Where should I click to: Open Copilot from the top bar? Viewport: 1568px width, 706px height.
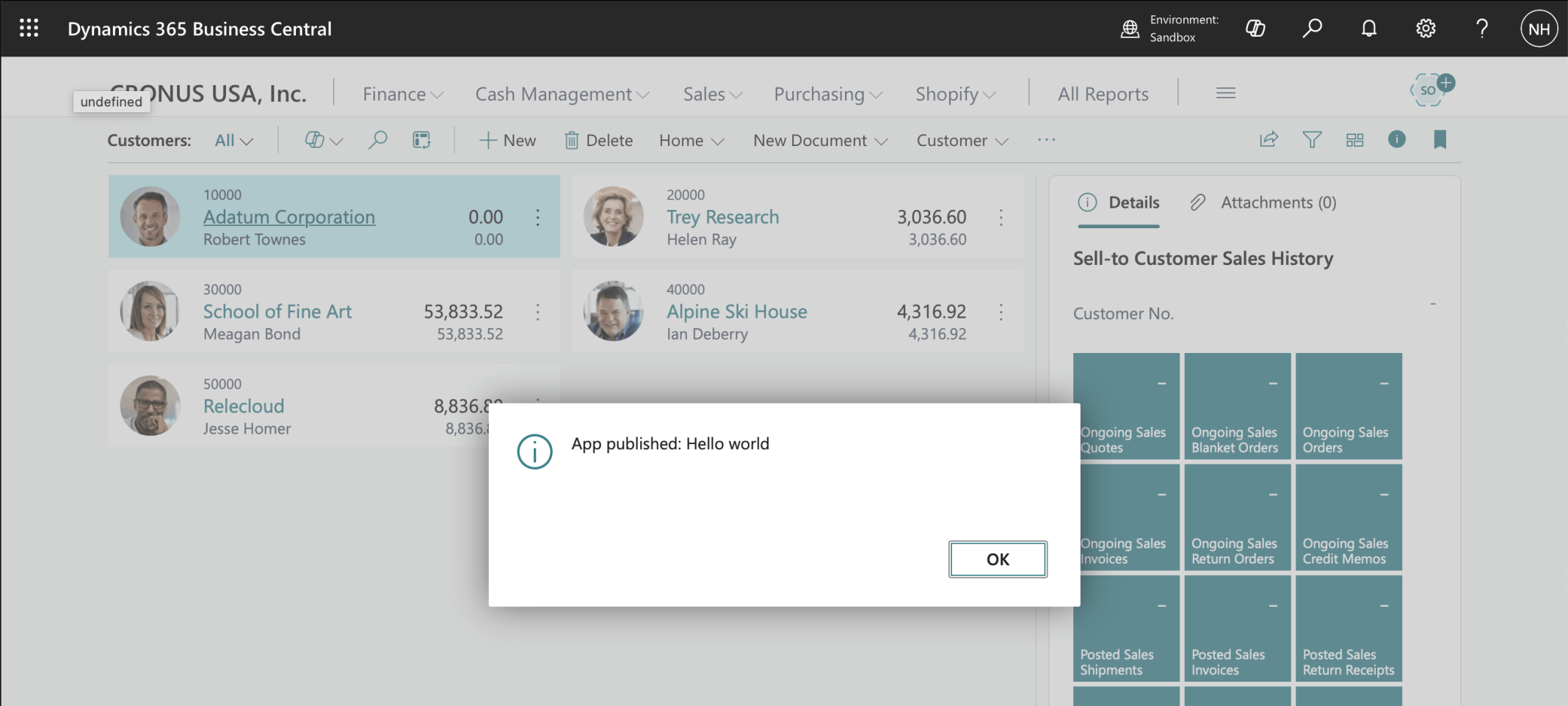pos(1255,29)
